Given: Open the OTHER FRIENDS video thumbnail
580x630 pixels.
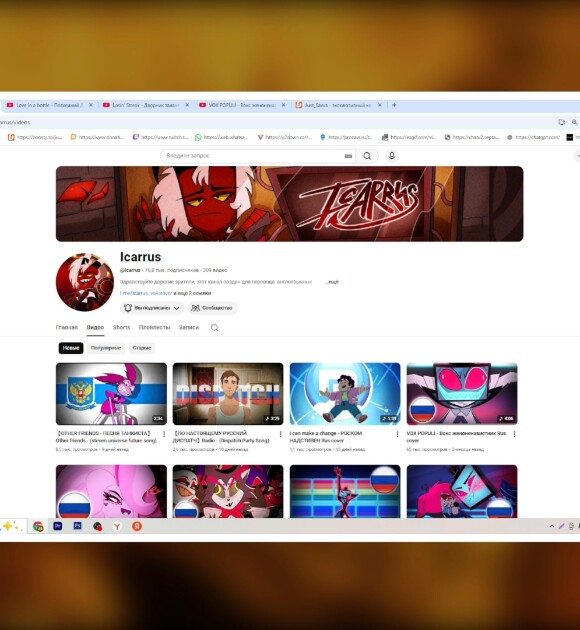Looking at the screenshot, I should (x=111, y=394).
